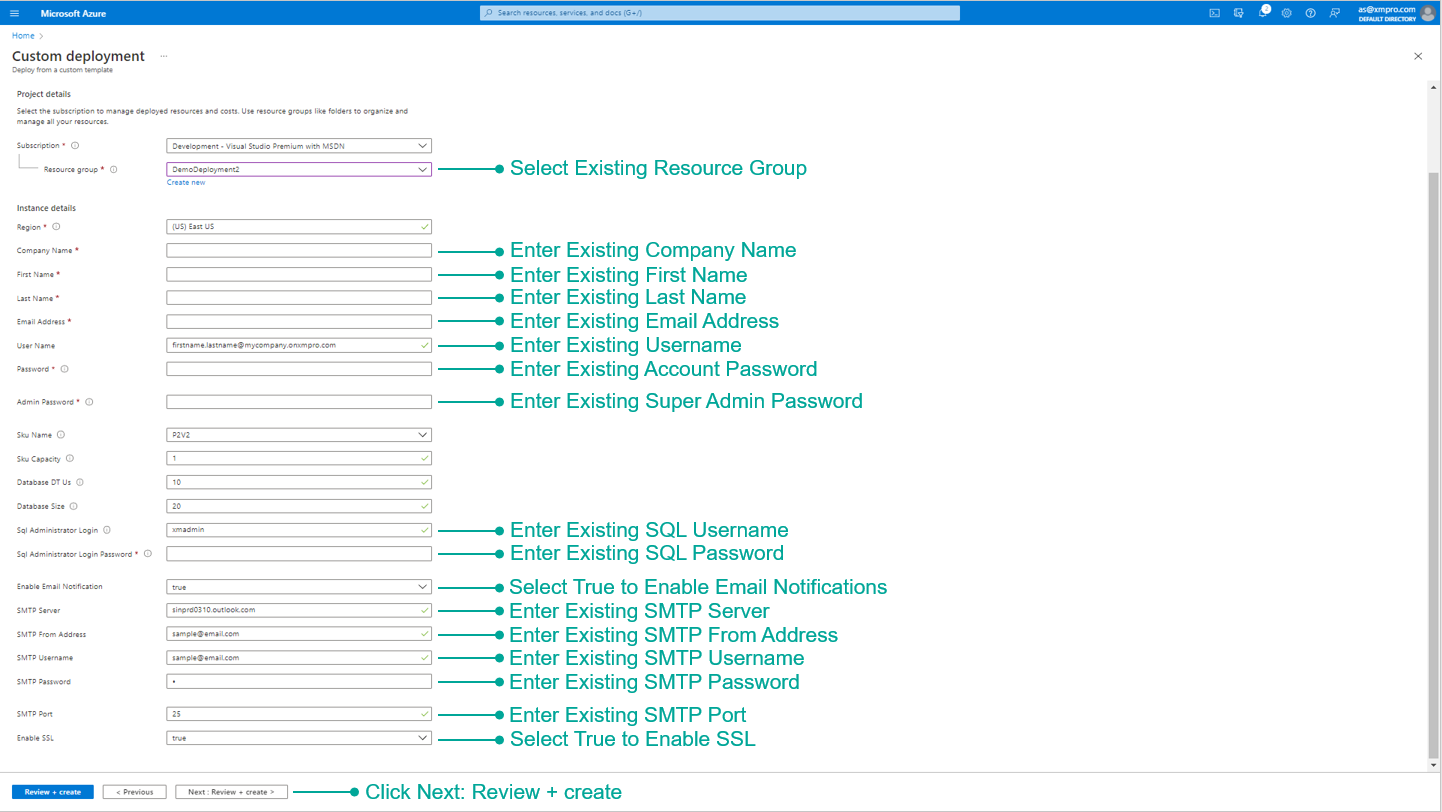The width and height of the screenshot is (1442, 812).
Task: Click the SMTP Username field
Action: (x=299, y=658)
